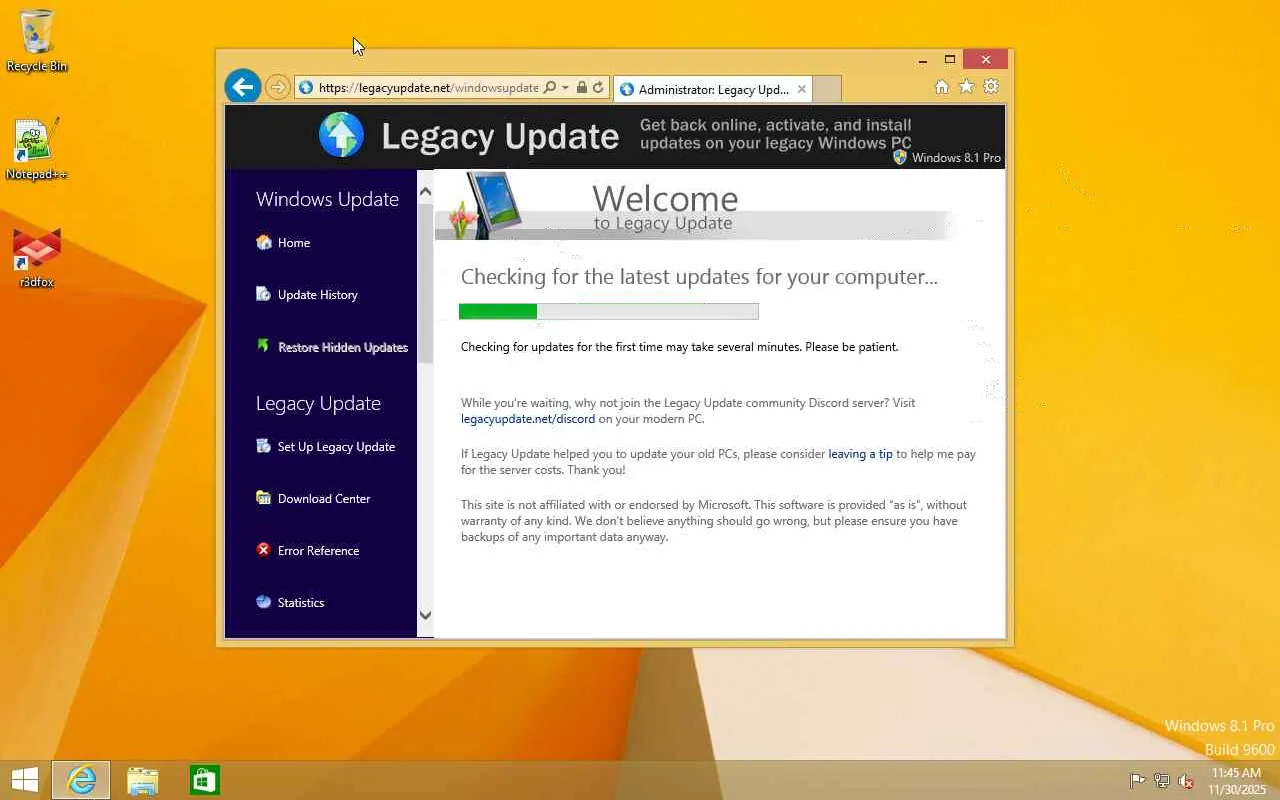This screenshot has width=1280, height=800.
Task: Click the Legacy Update globe logo
Action: click(341, 135)
